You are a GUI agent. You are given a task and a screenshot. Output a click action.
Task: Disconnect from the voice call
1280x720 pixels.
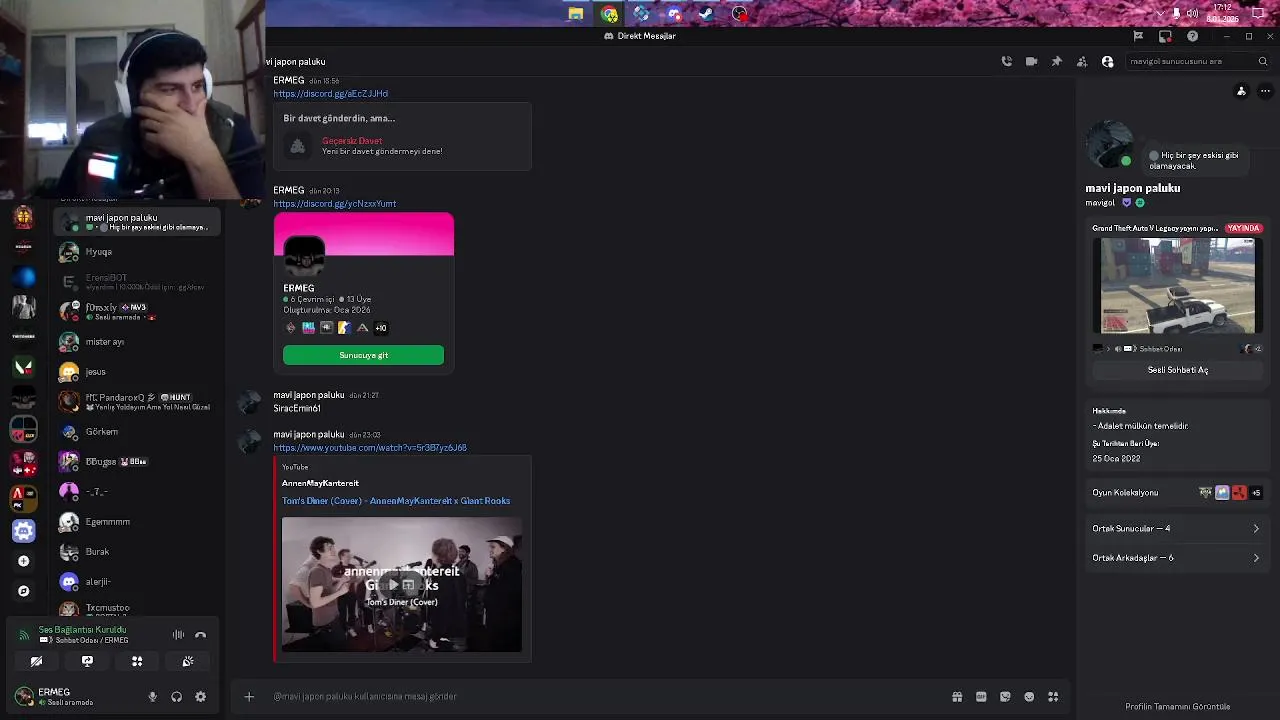click(200, 635)
